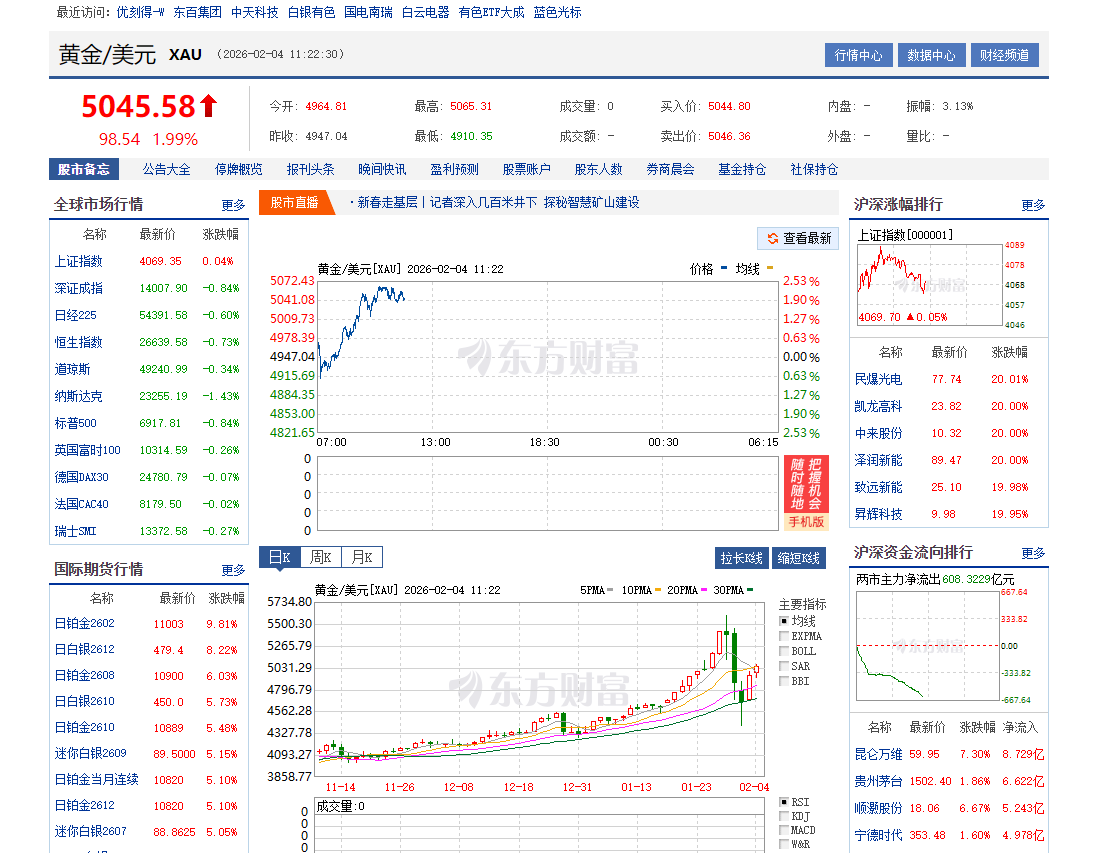The height and width of the screenshot is (853, 1111).
Task: Click the 财经频道 button
Action: (1004, 55)
